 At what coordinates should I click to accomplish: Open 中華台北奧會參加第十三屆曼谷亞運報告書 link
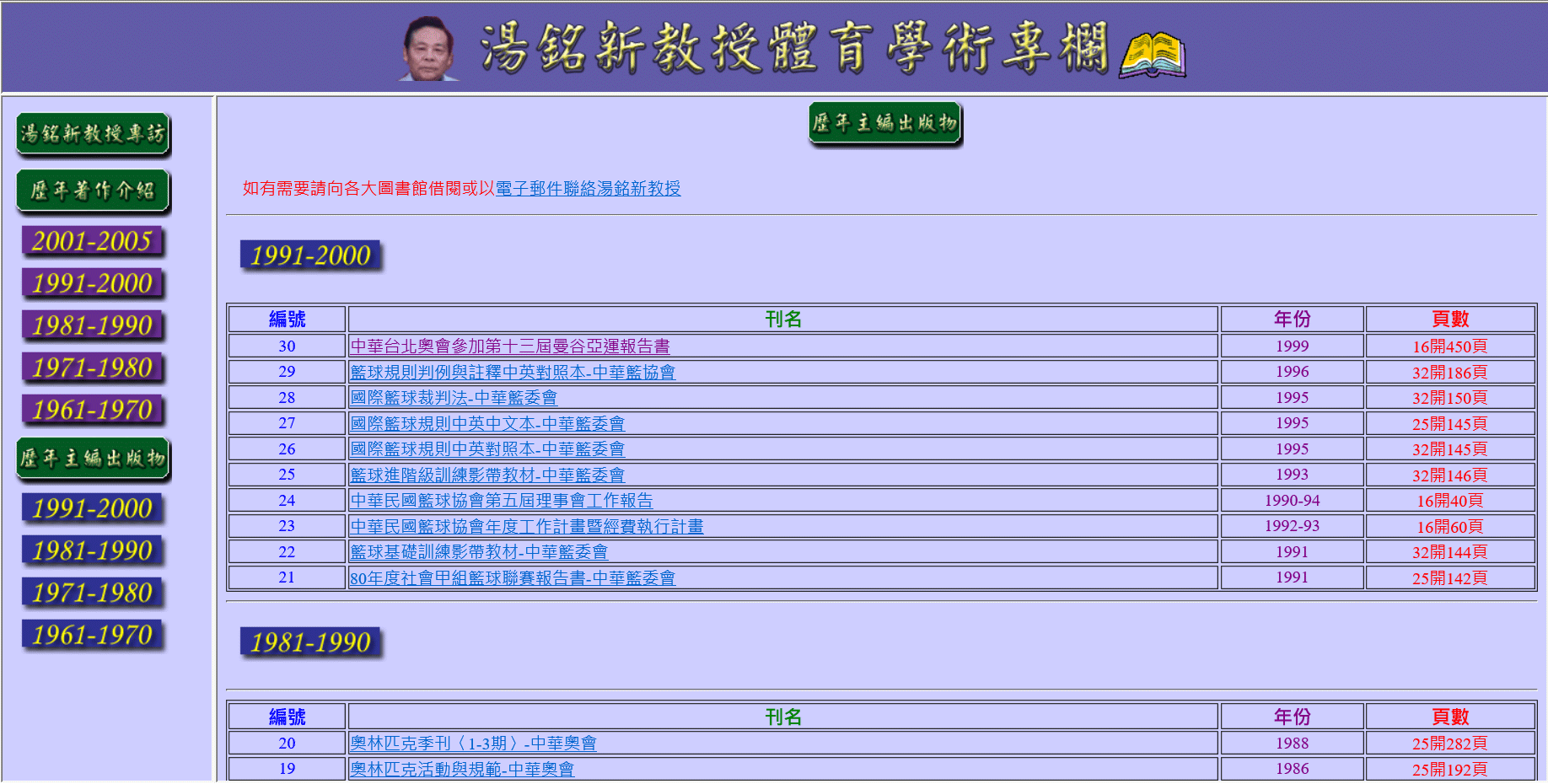click(x=509, y=346)
